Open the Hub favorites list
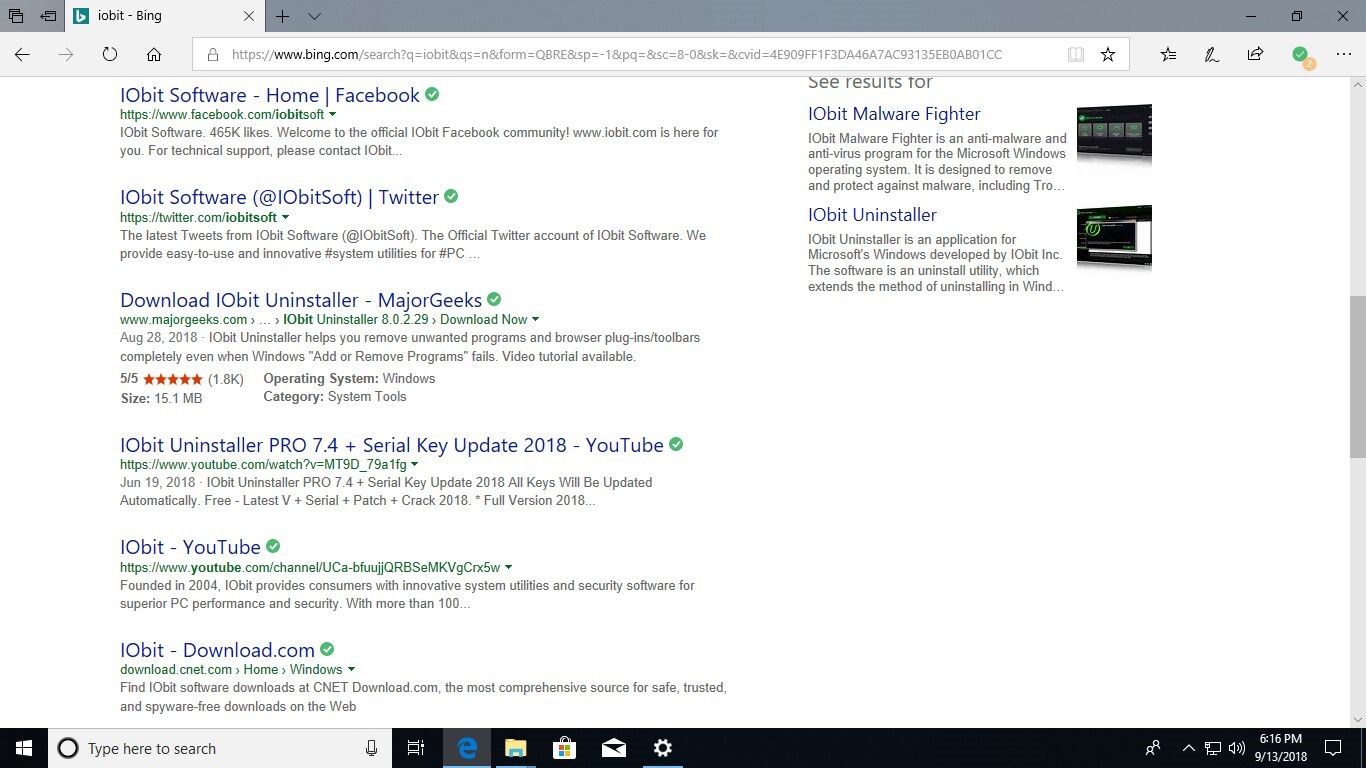Viewport: 1366px width, 768px height. pyautogui.click(x=1168, y=55)
